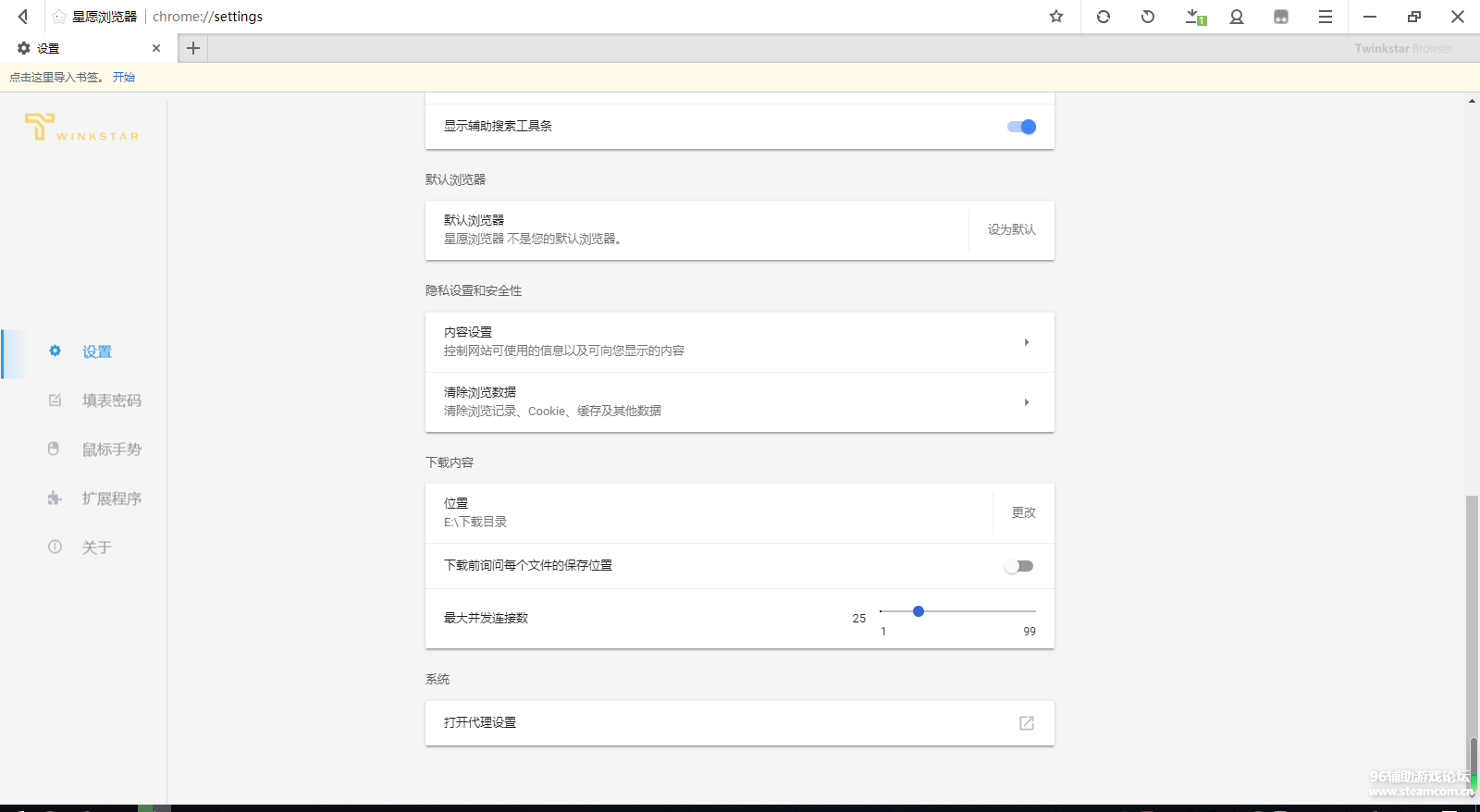Disable the 显示辅助搜索工具条 toggle
This screenshot has height=812, width=1480.
pyautogui.click(x=1022, y=127)
